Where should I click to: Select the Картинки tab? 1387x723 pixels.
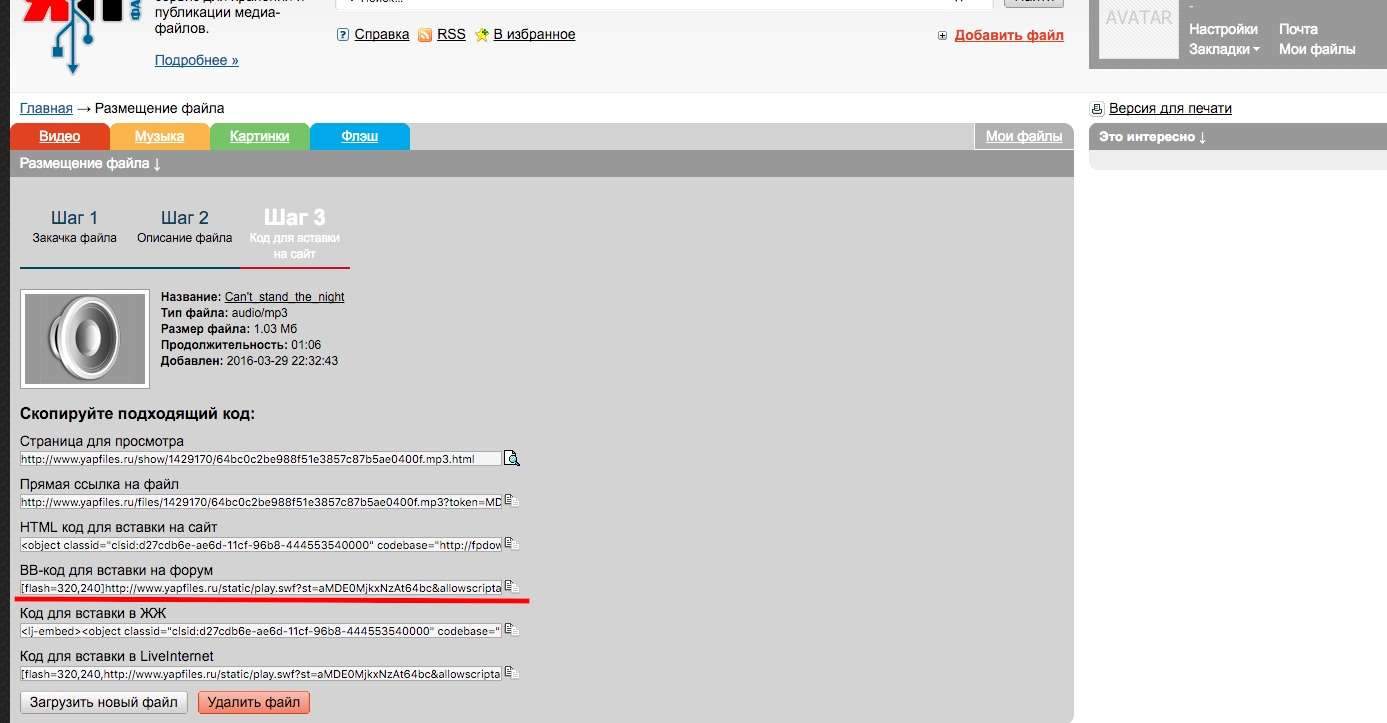click(260, 136)
